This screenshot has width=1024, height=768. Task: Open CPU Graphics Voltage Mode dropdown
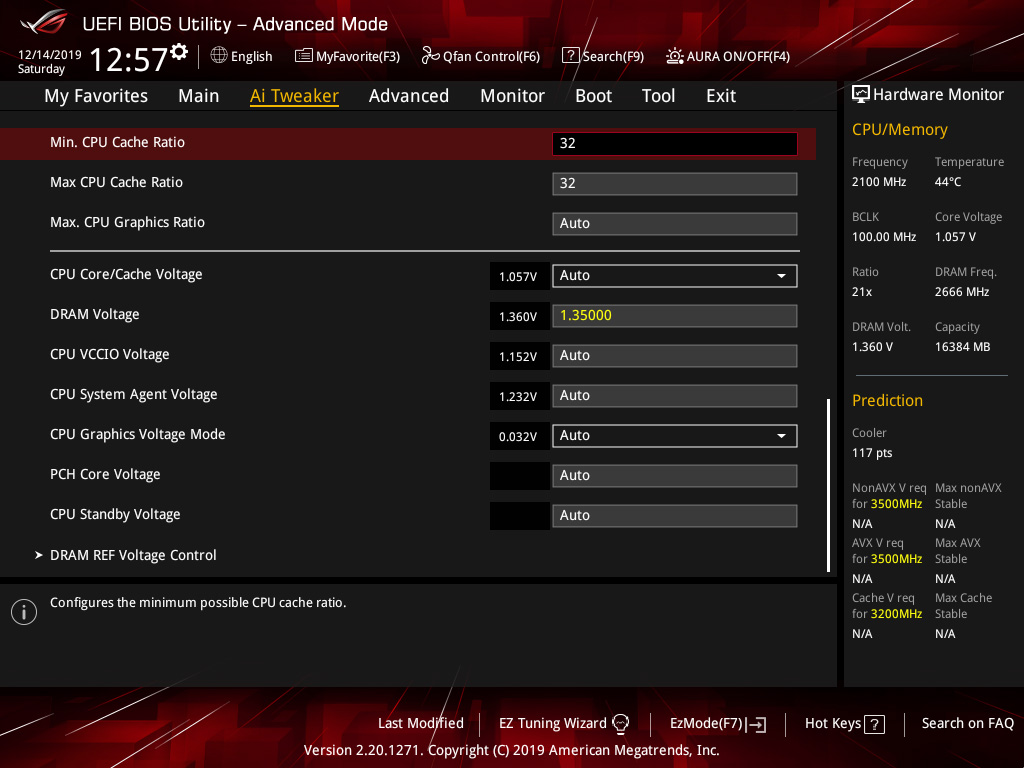click(x=675, y=436)
